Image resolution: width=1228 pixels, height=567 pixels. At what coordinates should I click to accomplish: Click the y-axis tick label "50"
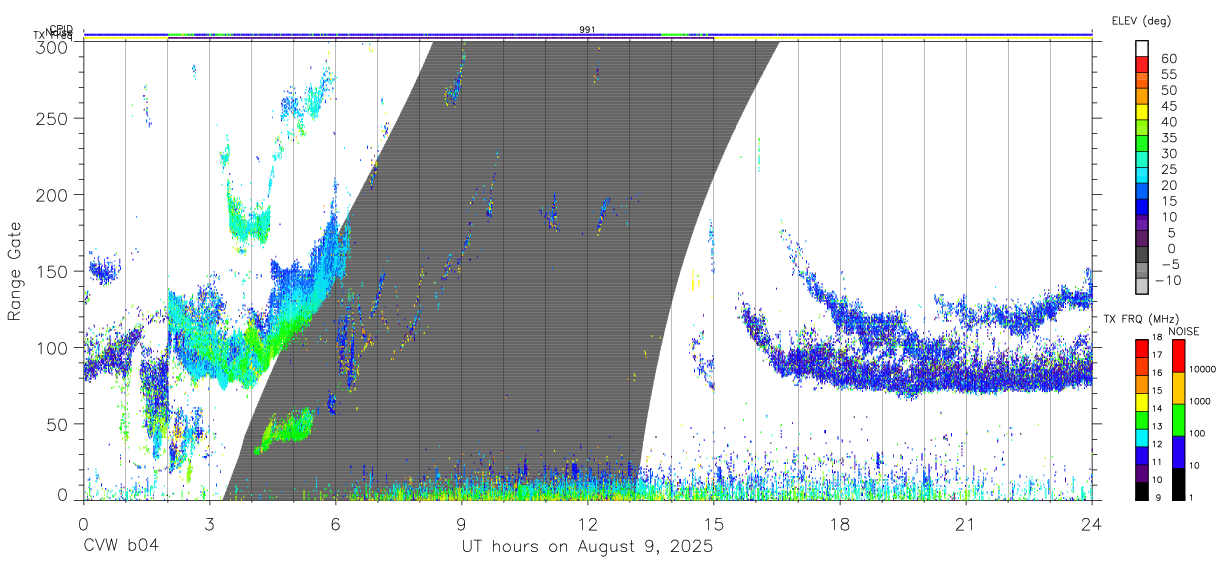(x=57, y=424)
